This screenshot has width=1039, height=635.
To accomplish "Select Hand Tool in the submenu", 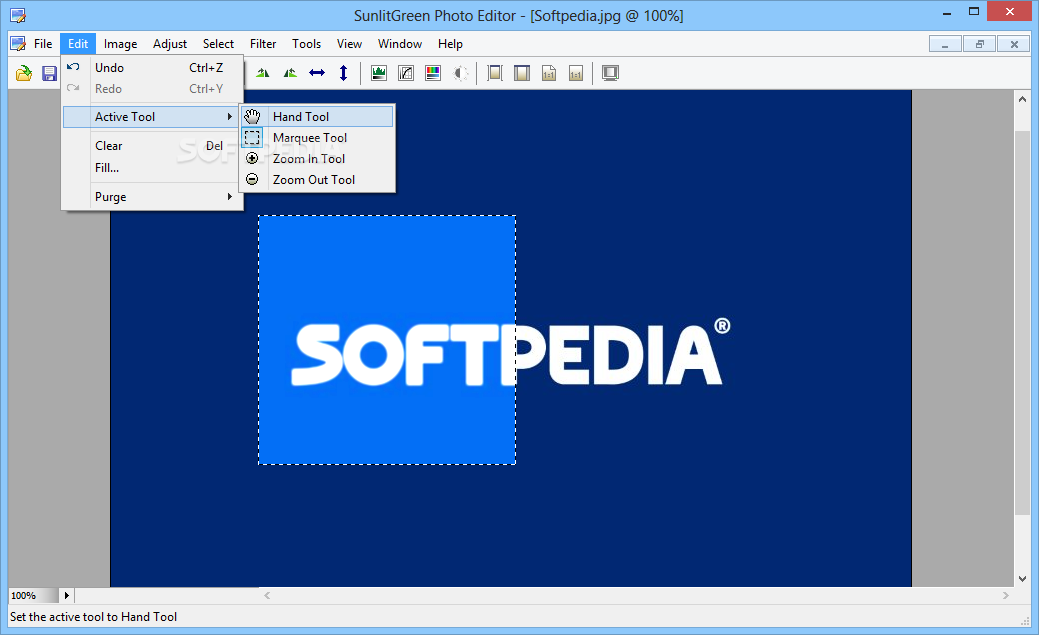I will 317,117.
